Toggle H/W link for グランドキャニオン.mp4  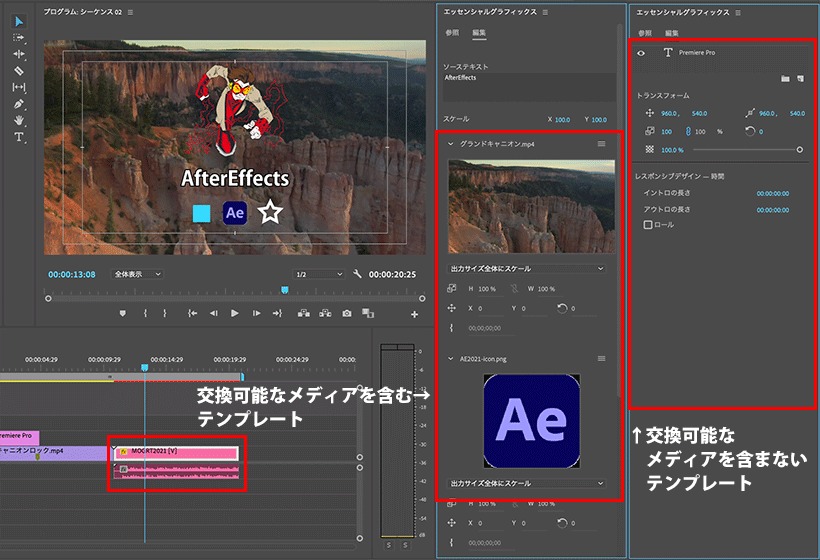coord(514,289)
